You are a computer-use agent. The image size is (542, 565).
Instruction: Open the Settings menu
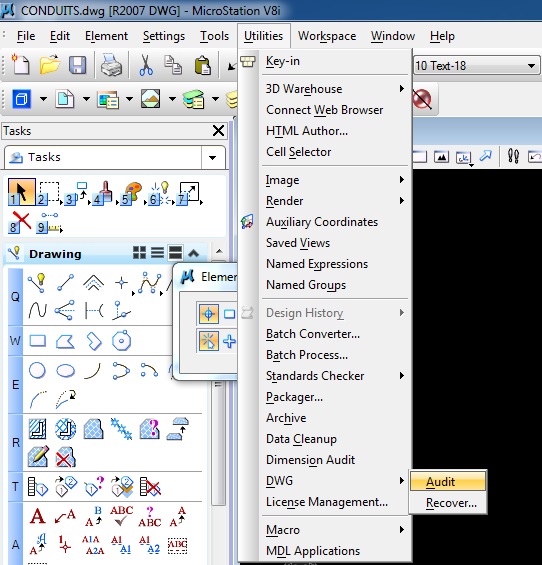(164, 36)
